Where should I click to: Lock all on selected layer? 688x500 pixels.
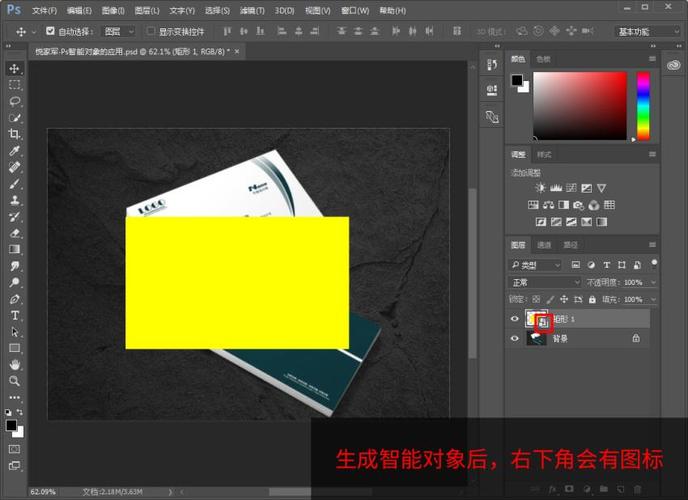coord(592,300)
